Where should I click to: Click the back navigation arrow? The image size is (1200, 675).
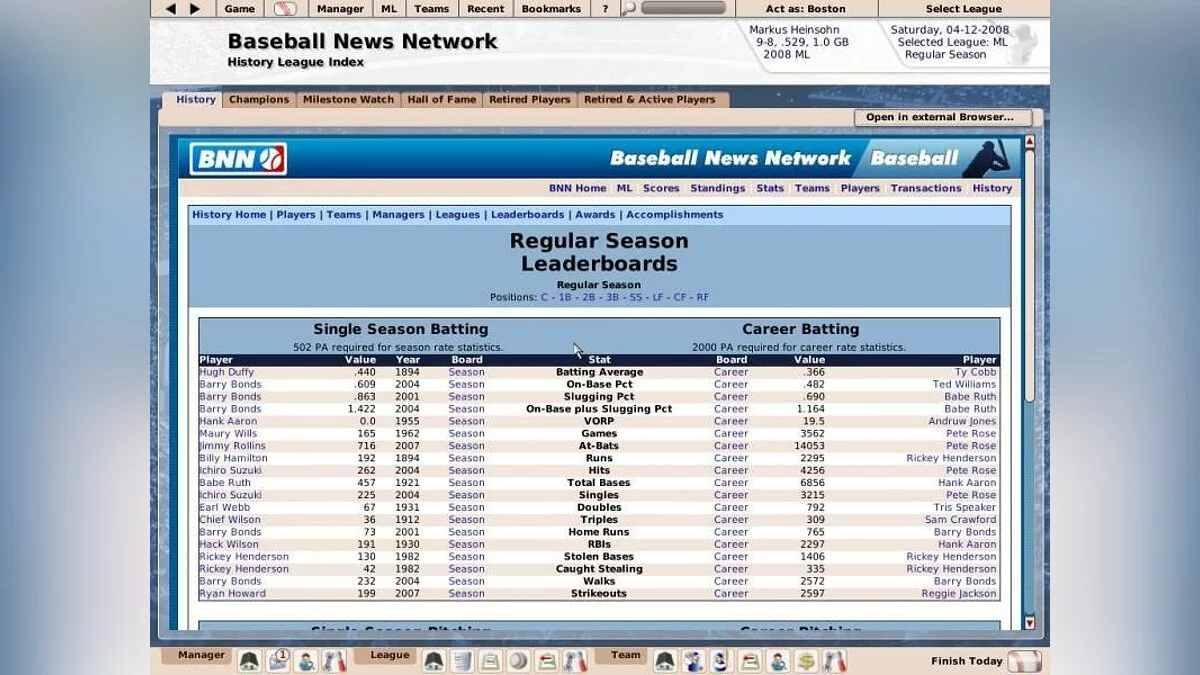pyautogui.click(x=170, y=9)
